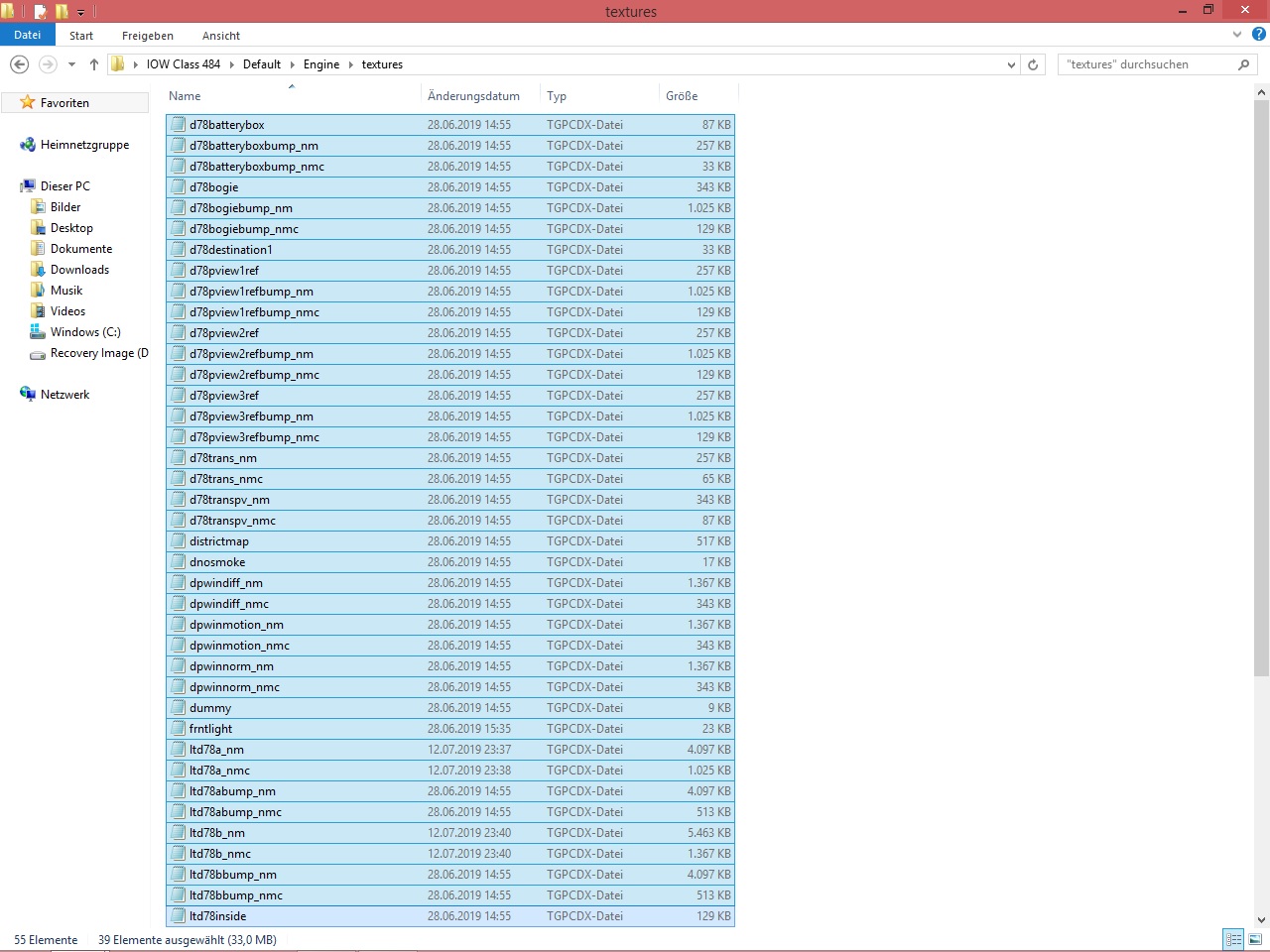Sort files by Größe column header
The width and height of the screenshot is (1270, 952).
[682, 96]
